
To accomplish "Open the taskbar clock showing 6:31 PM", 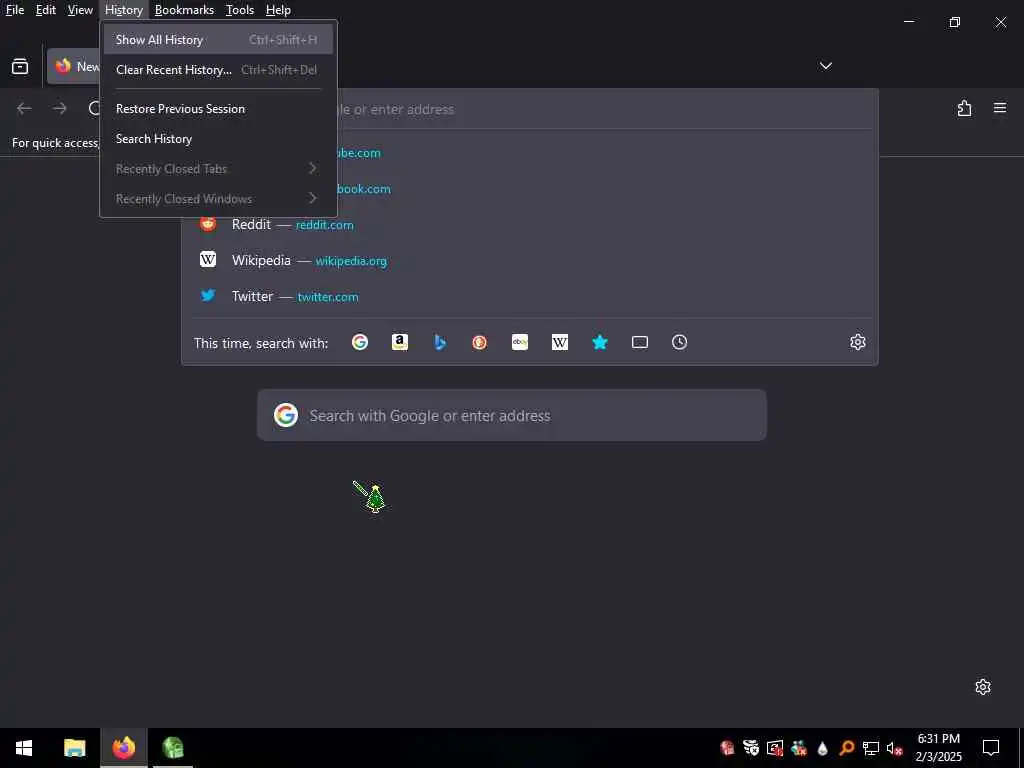I will (938, 748).
